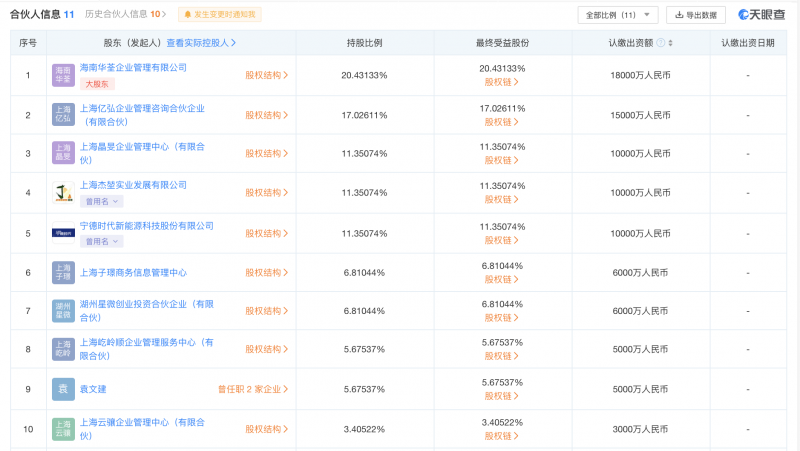The width and height of the screenshot is (800, 451).
Task: Click the 上海晶旻 company logo icon
Action: point(63,153)
